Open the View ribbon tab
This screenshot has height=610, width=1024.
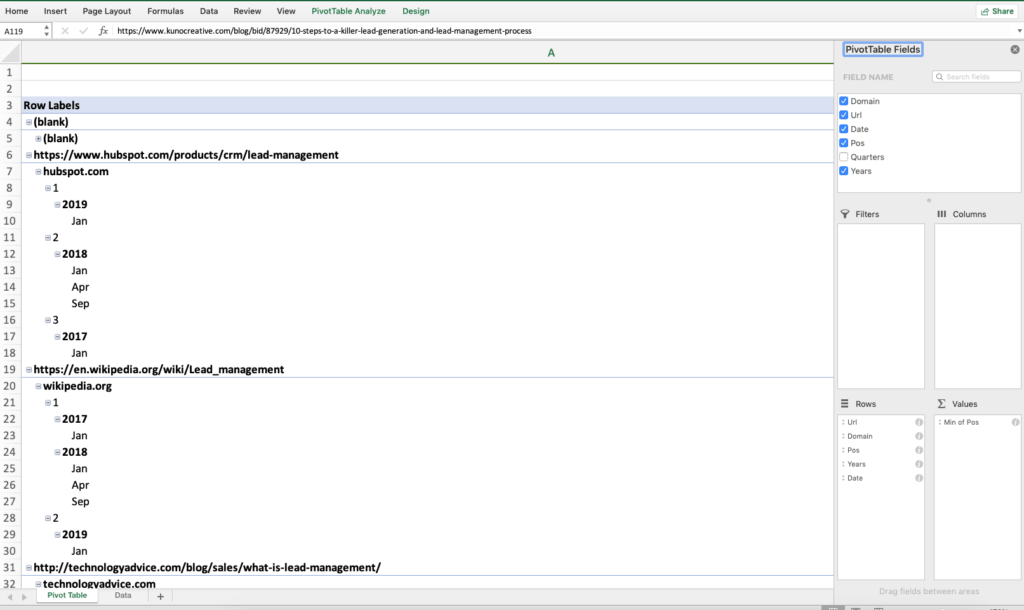pos(286,11)
